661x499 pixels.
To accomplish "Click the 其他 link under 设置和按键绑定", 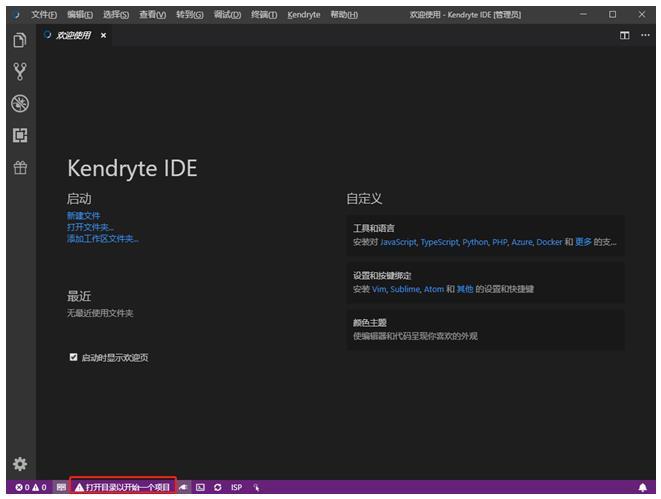I will pos(465,289).
